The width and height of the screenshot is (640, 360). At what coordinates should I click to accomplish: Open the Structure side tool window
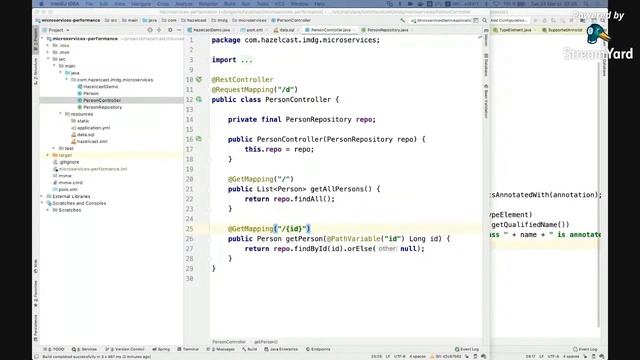tap(36, 71)
